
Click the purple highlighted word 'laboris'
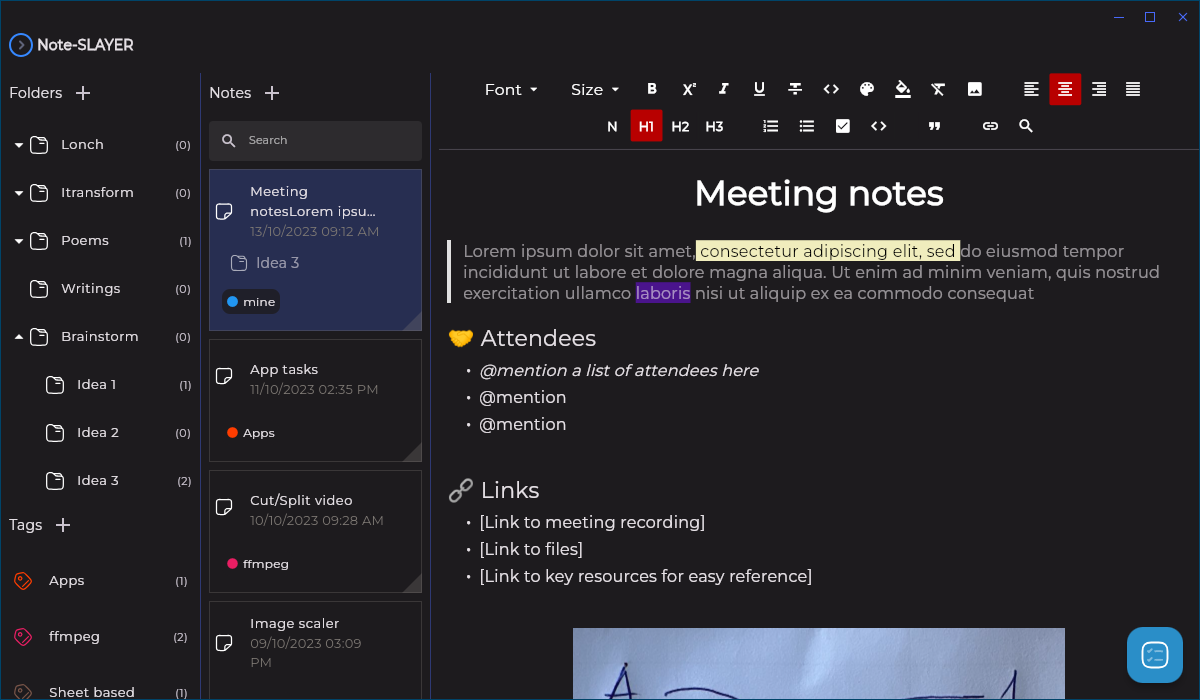[x=663, y=293]
